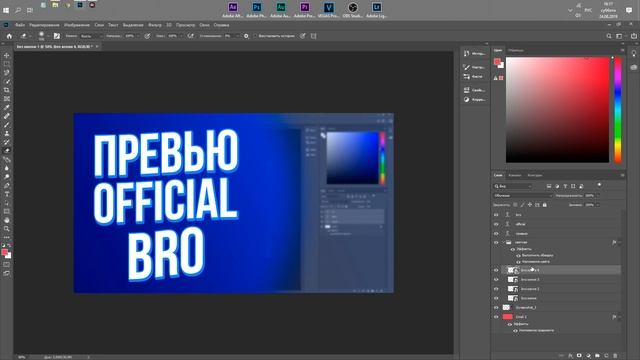Open OBS Studio from taskbar

(x=353, y=10)
